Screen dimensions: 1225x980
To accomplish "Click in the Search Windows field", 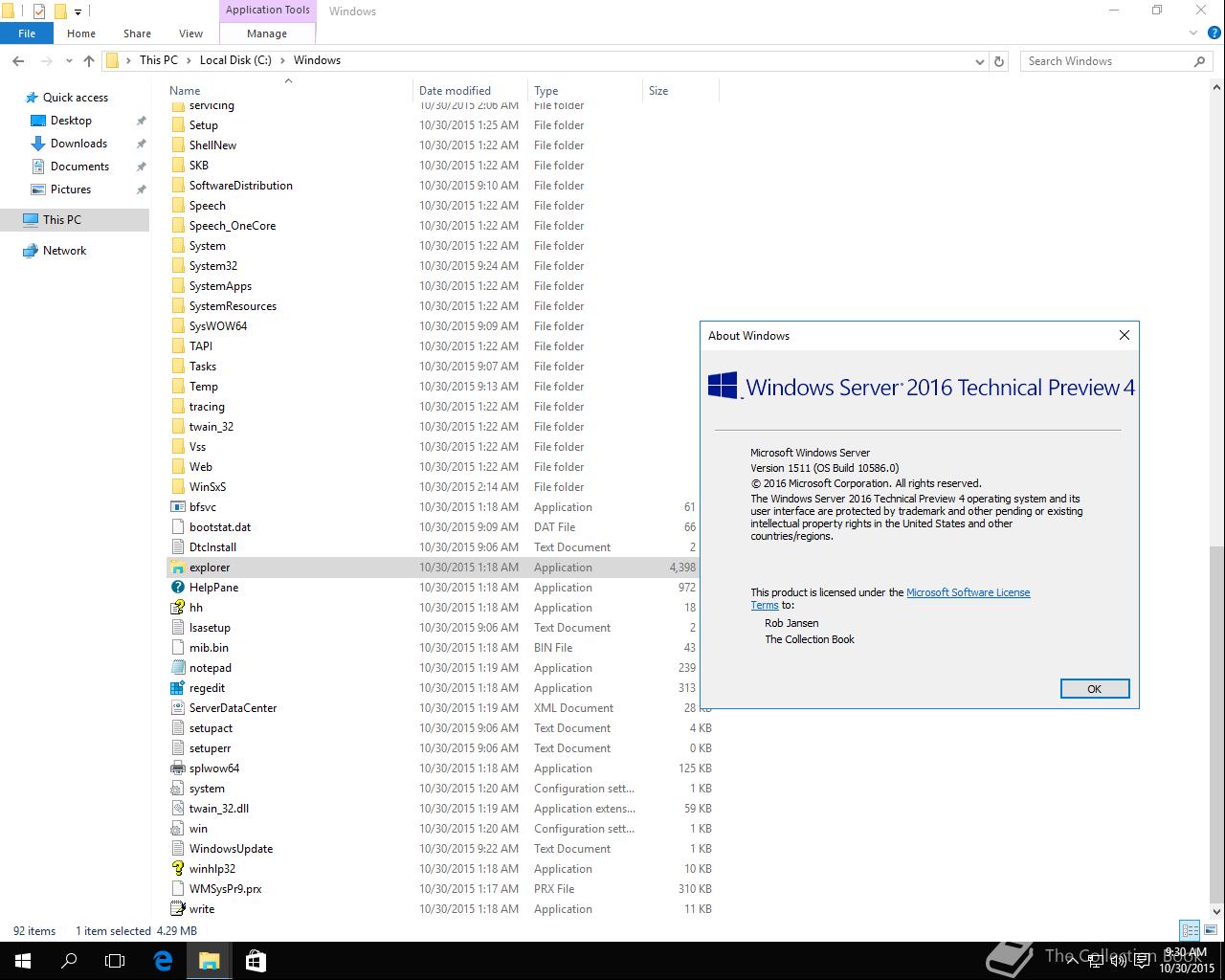I will [1107, 61].
